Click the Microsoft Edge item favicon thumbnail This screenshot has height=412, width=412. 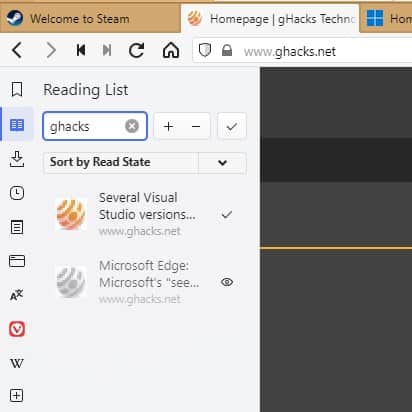[x=71, y=282]
